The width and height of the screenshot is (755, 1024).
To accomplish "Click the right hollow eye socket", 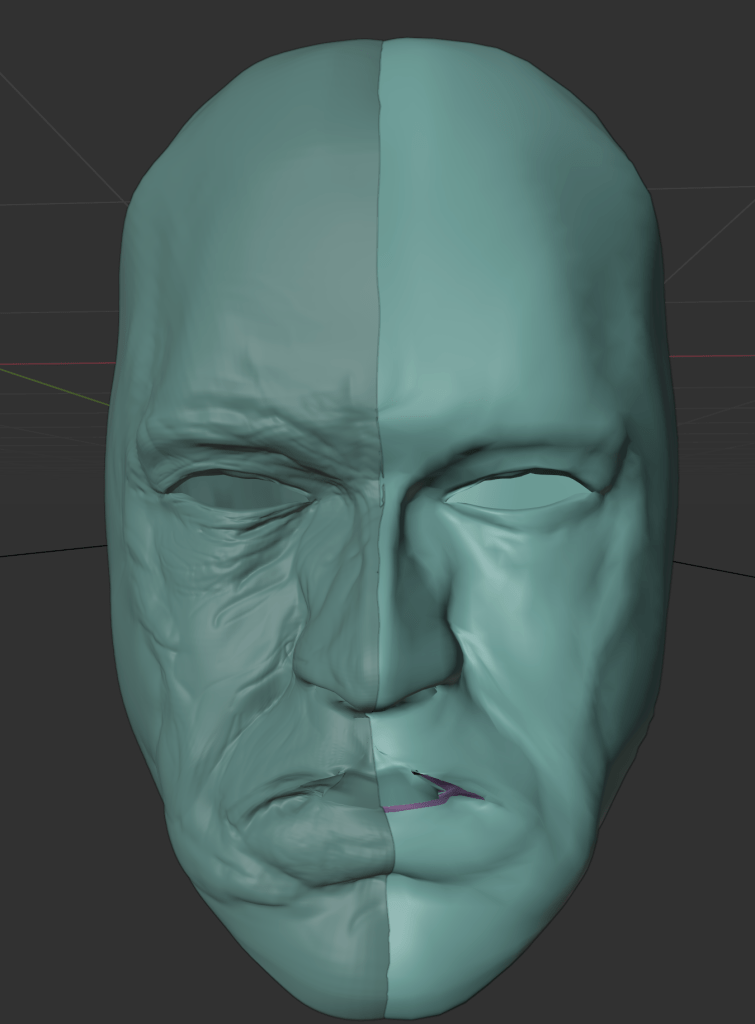I will 518,491.
